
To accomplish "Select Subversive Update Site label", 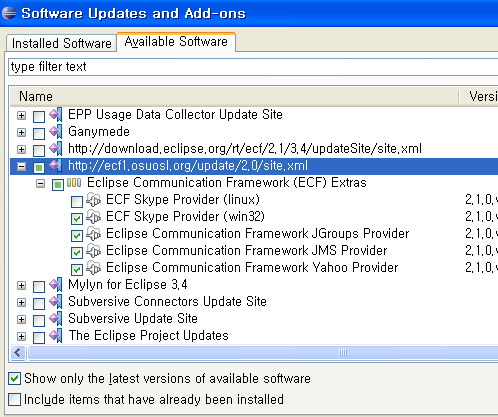I will point(133,319).
